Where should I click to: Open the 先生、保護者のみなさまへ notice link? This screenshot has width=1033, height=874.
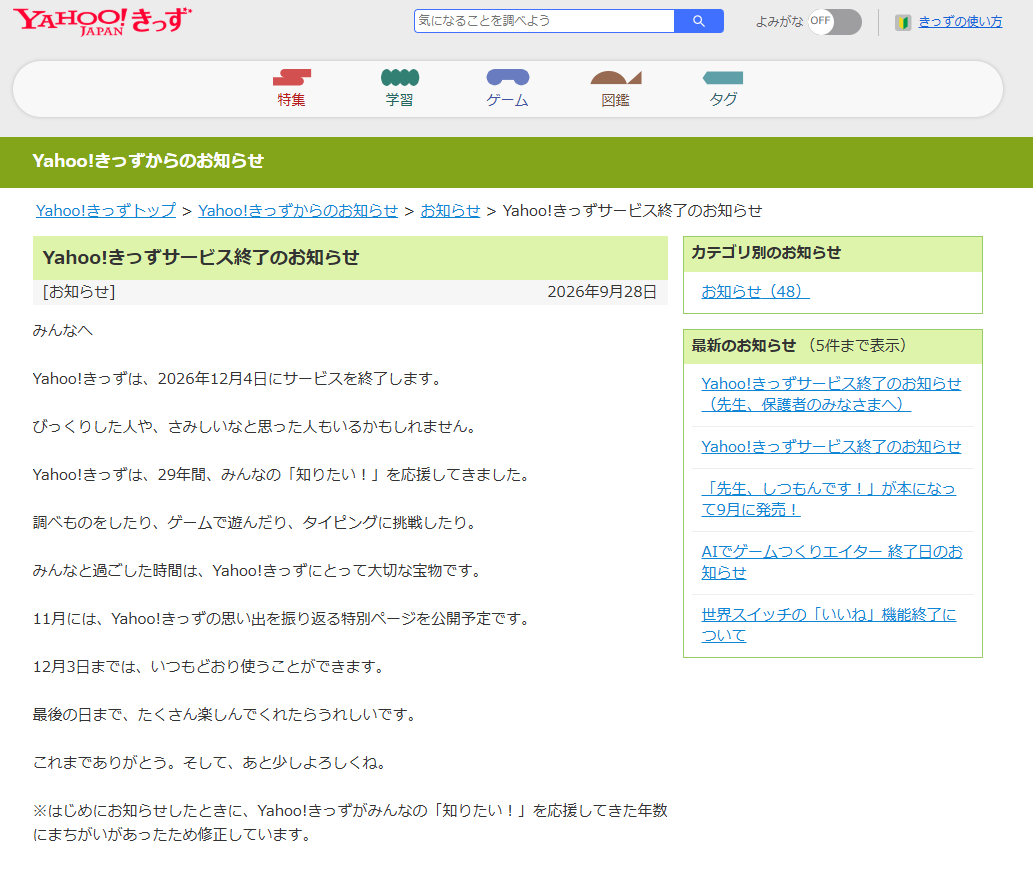click(831, 394)
